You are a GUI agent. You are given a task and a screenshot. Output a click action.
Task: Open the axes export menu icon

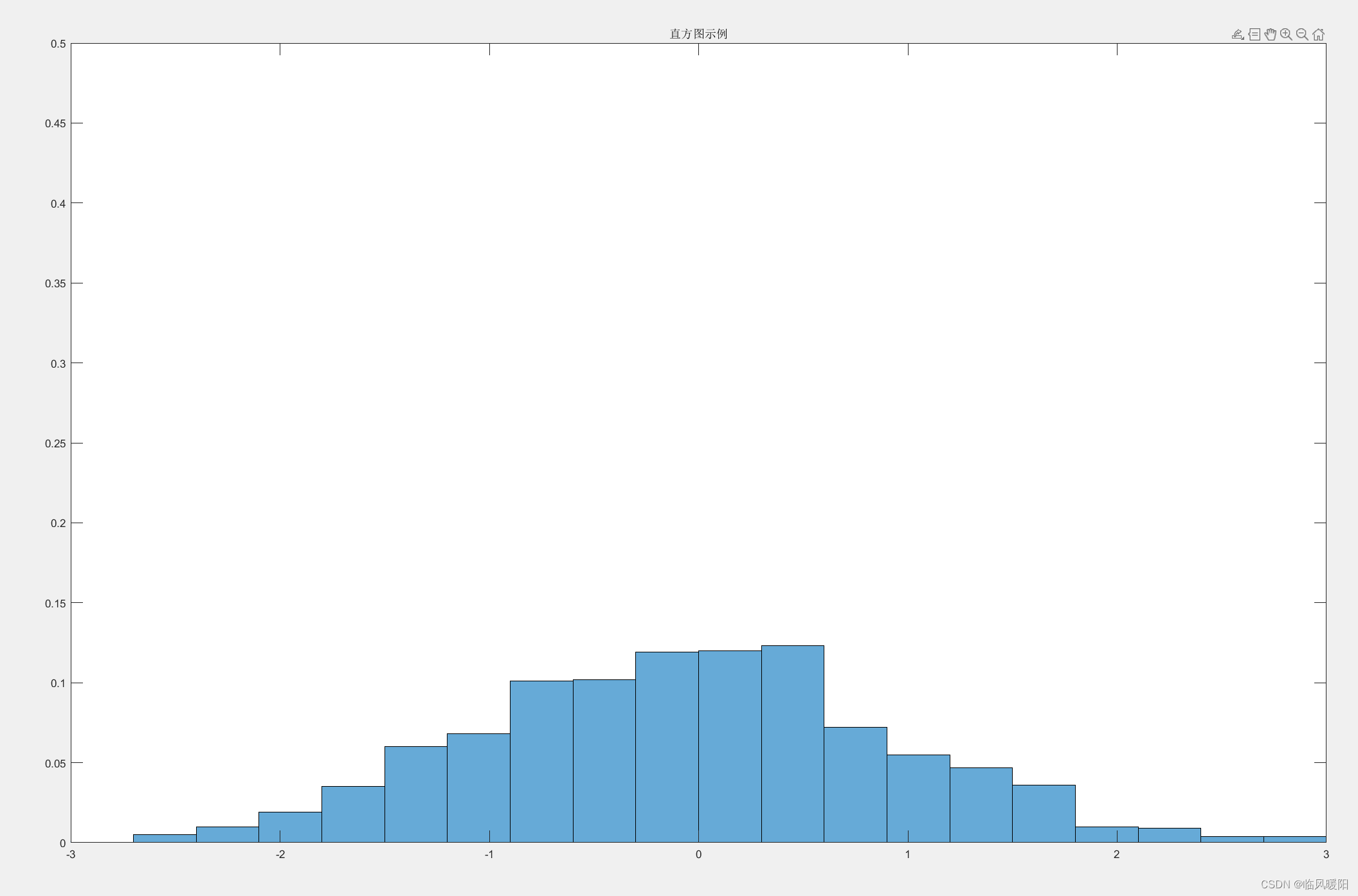click(1237, 35)
